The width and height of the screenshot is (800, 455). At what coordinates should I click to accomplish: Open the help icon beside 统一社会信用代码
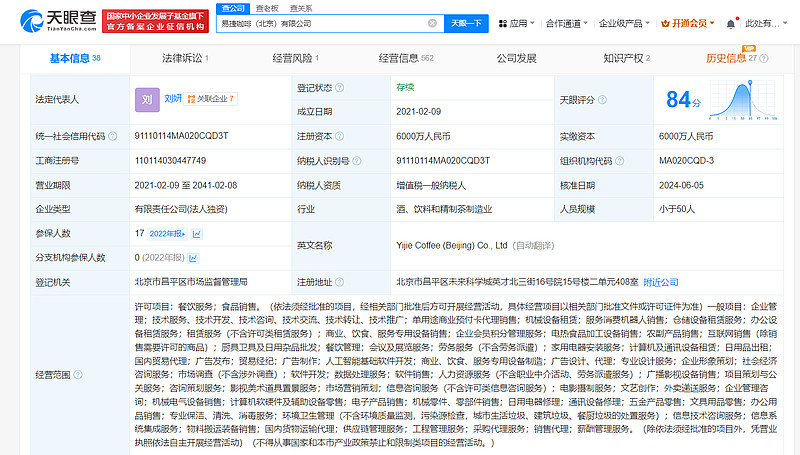(113, 136)
